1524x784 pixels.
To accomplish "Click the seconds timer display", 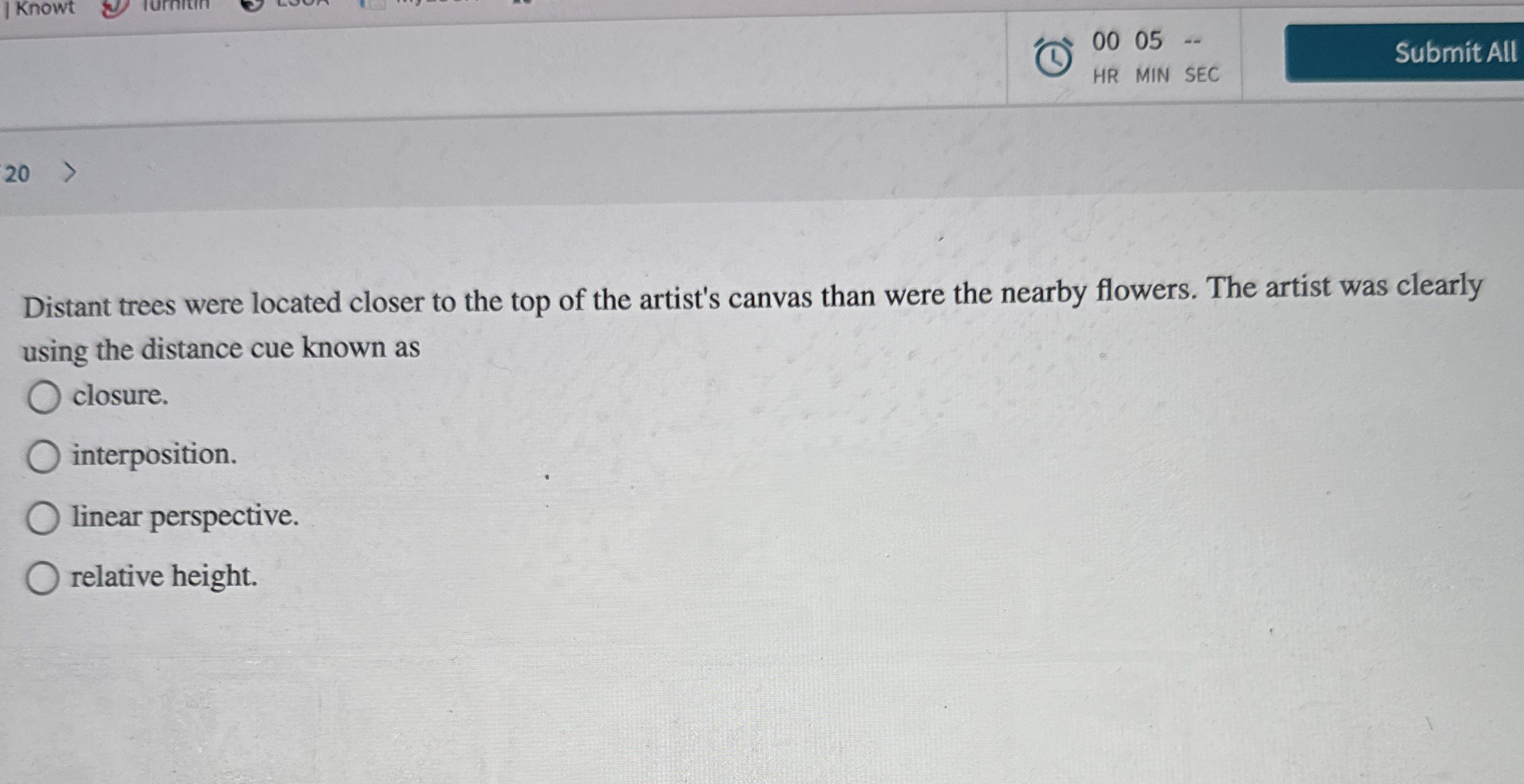I will [1192, 41].
